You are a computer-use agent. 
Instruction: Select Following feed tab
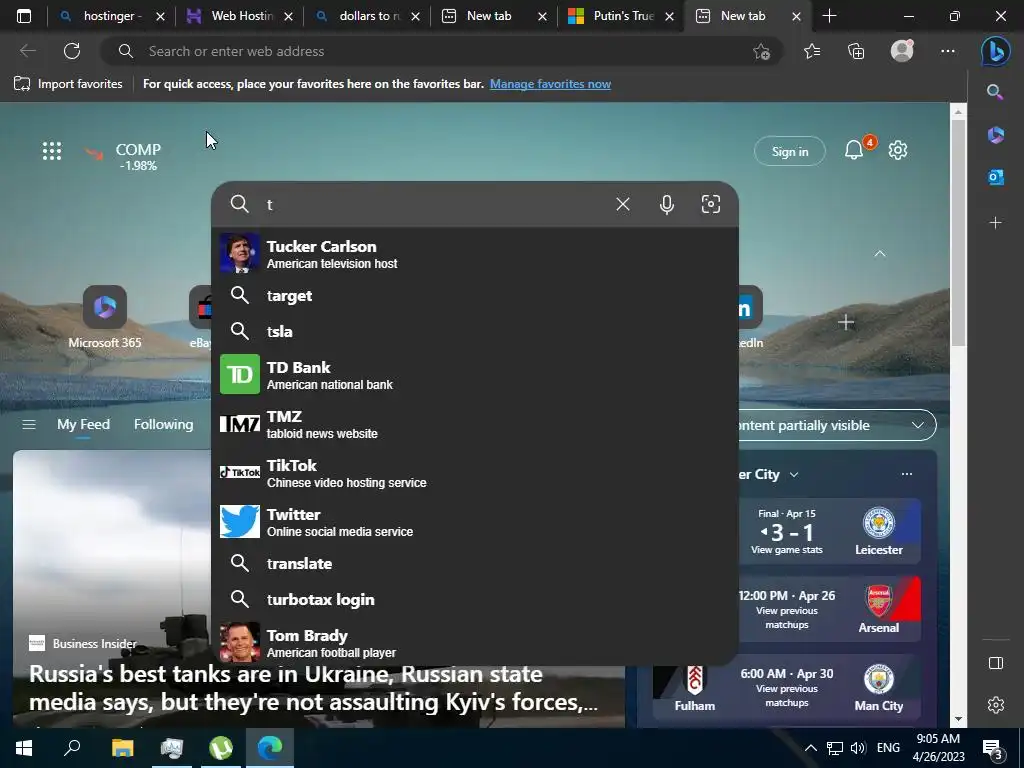[x=163, y=424]
